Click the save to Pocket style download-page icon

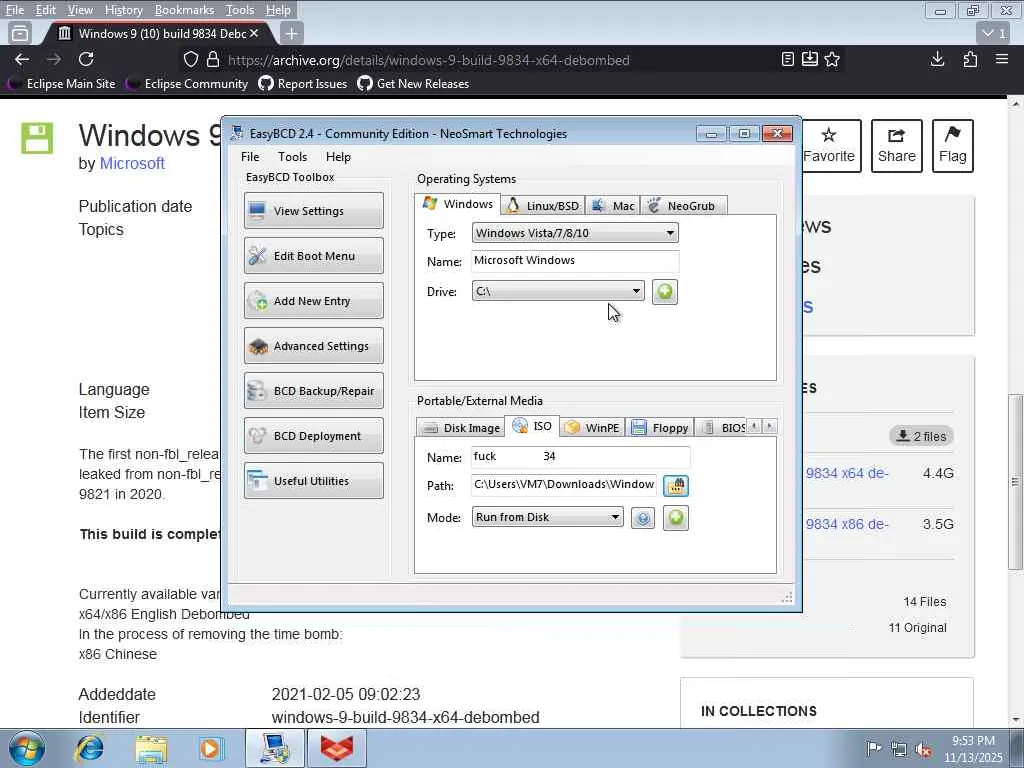[810, 59]
